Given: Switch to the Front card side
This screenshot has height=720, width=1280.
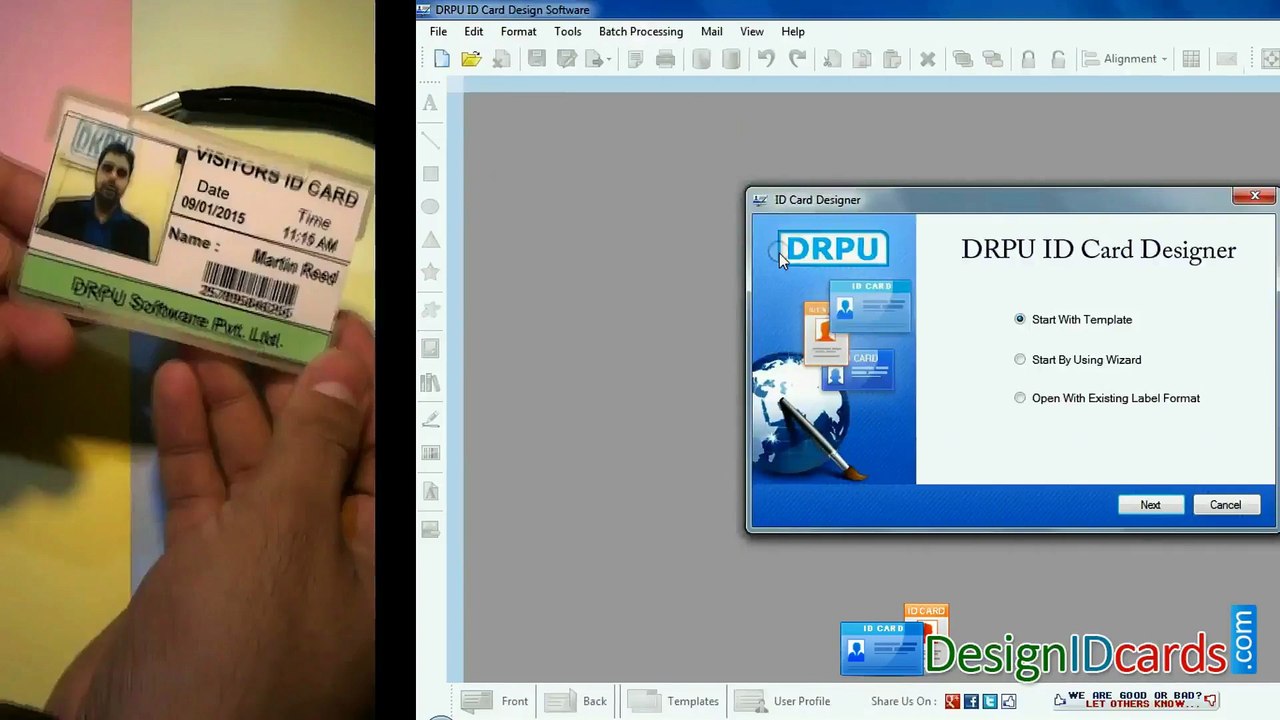Looking at the screenshot, I should 496,701.
